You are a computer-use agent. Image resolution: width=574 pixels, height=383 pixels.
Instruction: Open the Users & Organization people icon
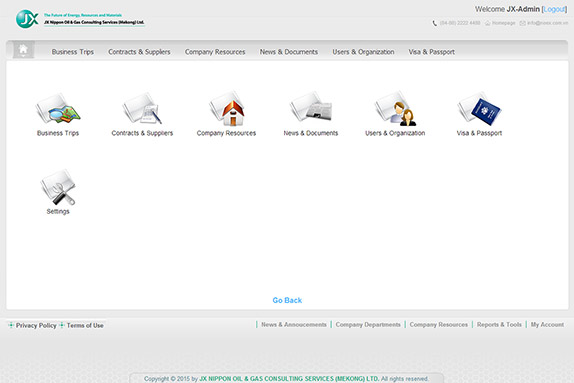coord(395,108)
